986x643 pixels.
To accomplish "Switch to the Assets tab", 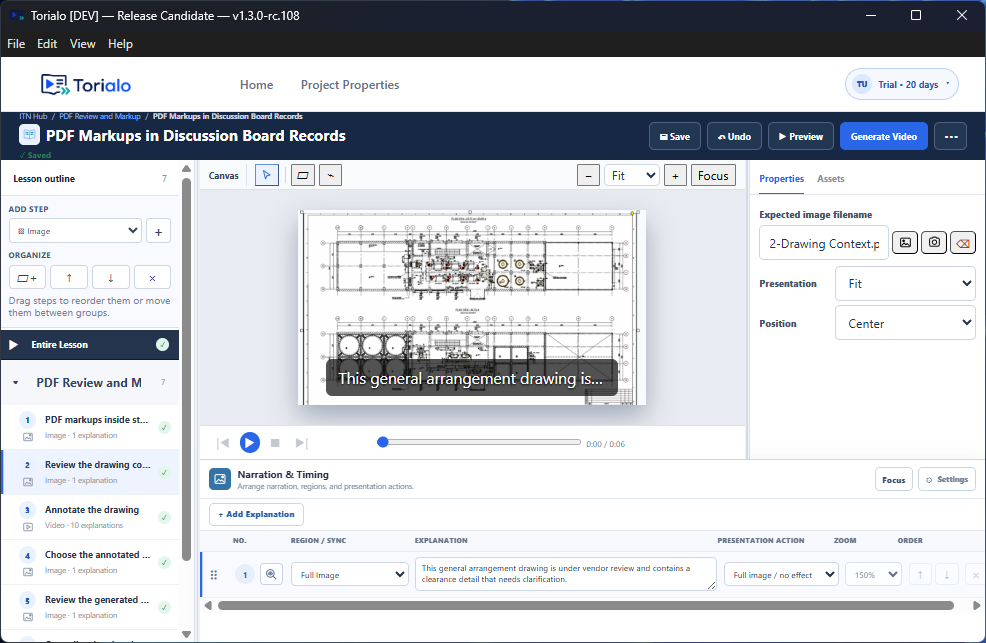I will click(x=831, y=179).
